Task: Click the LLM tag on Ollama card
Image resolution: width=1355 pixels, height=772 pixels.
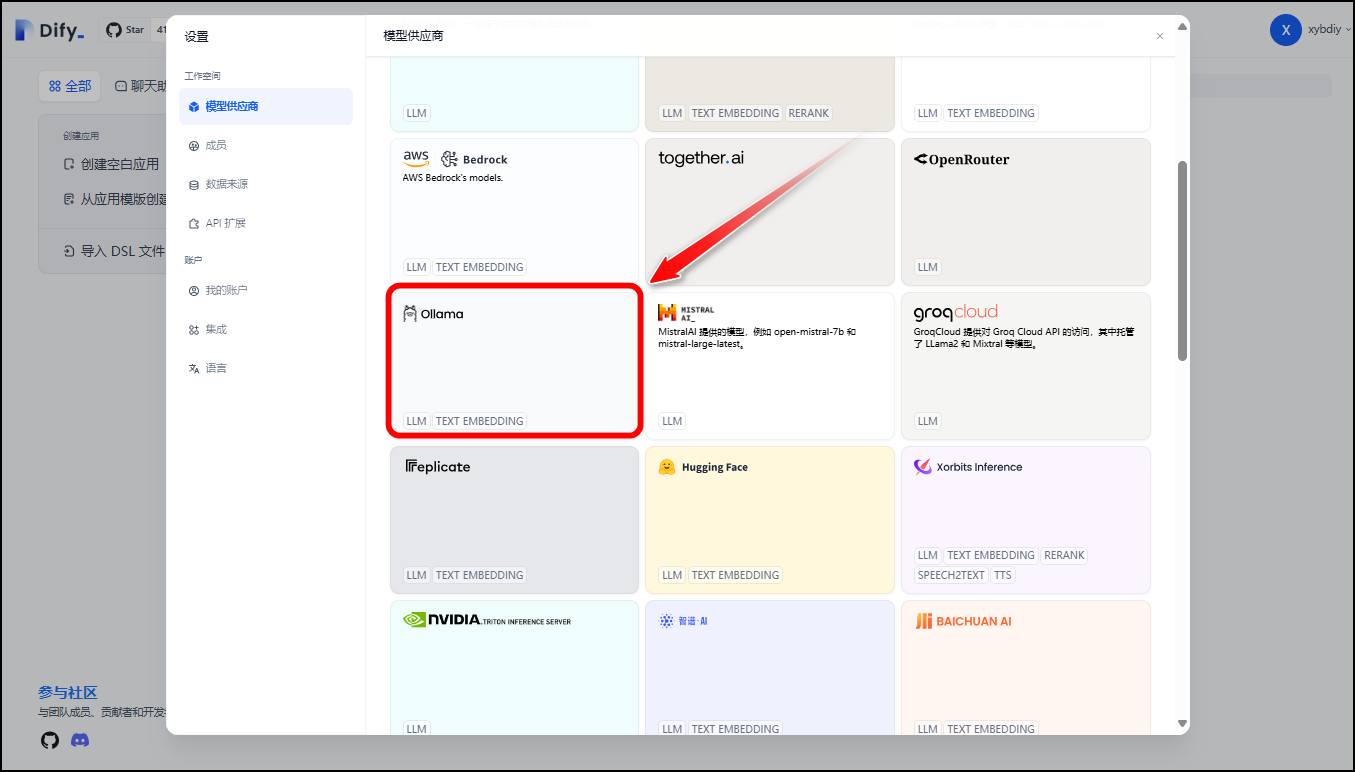Action: pos(416,421)
